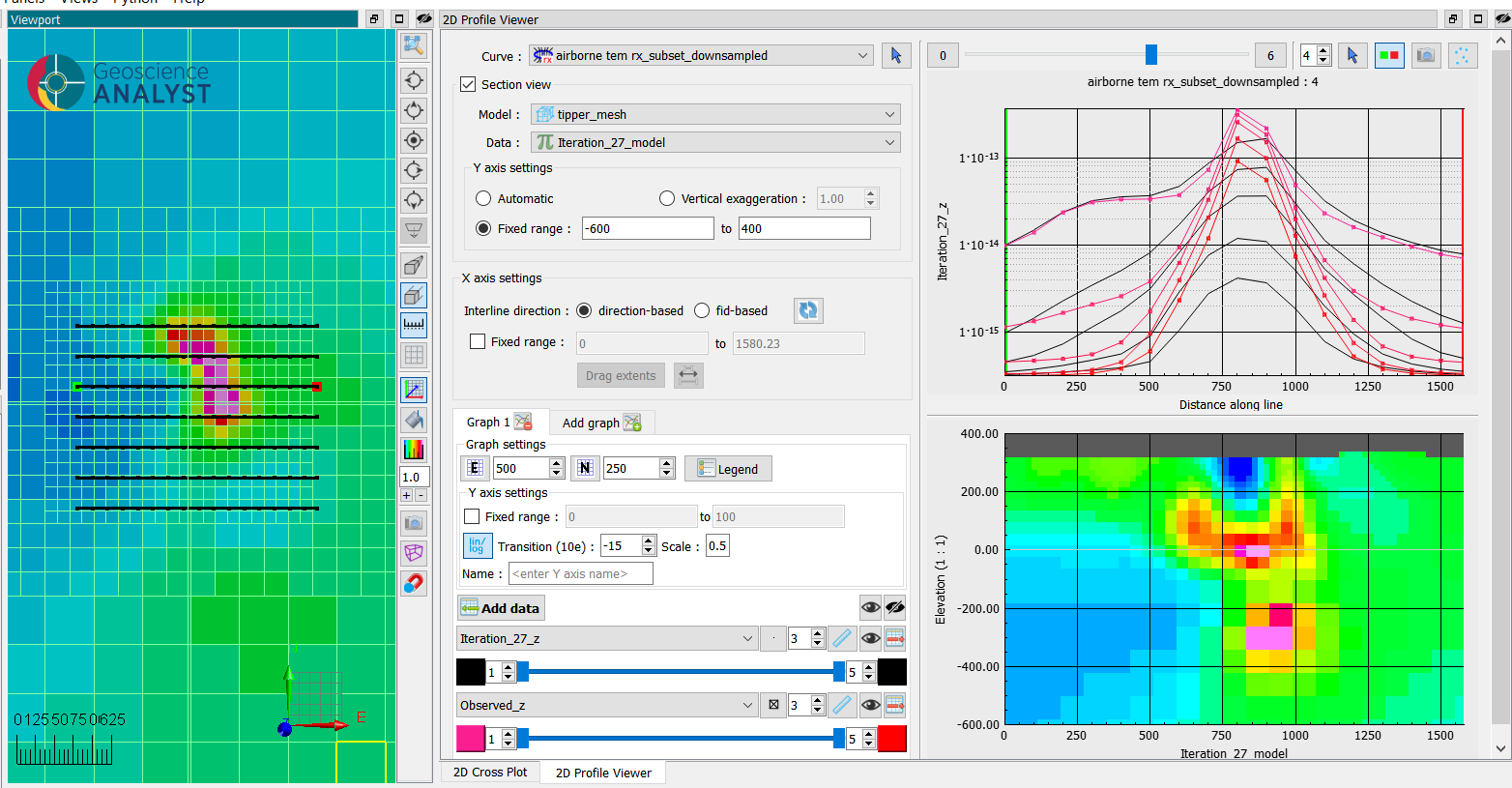Click the axes plot icon in Viewport toolbar
The width and height of the screenshot is (1512, 788).
click(x=414, y=390)
